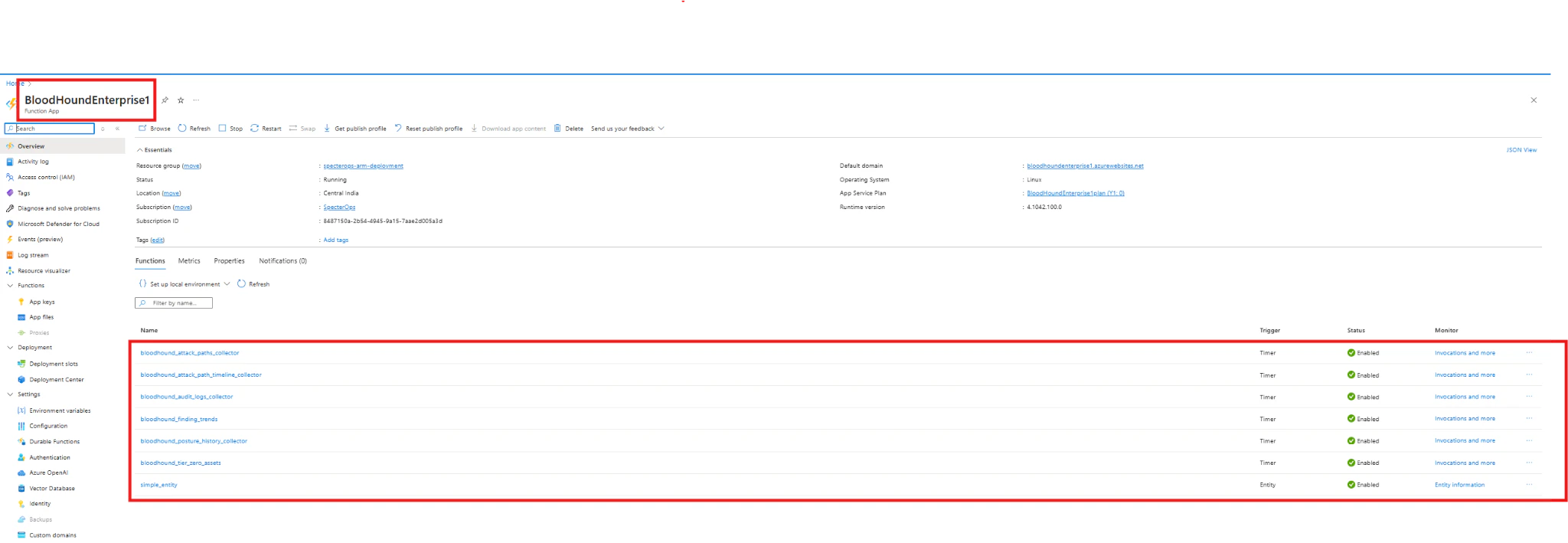
Task: Switch to the Notifications (0) tab
Action: 283,261
